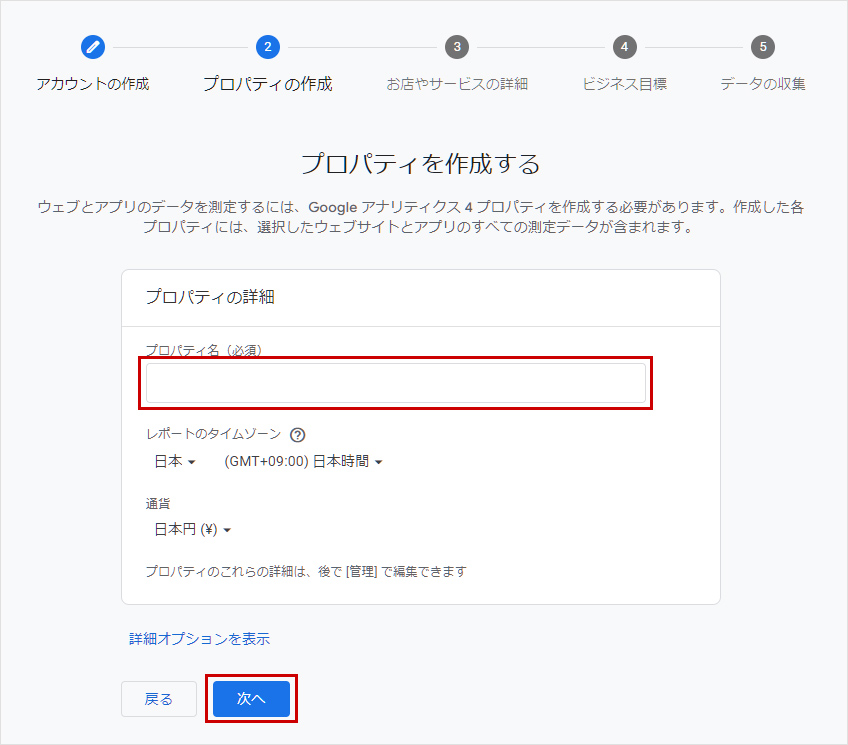Go to the データの収集 step label
848x745 pixels.
tap(763, 84)
